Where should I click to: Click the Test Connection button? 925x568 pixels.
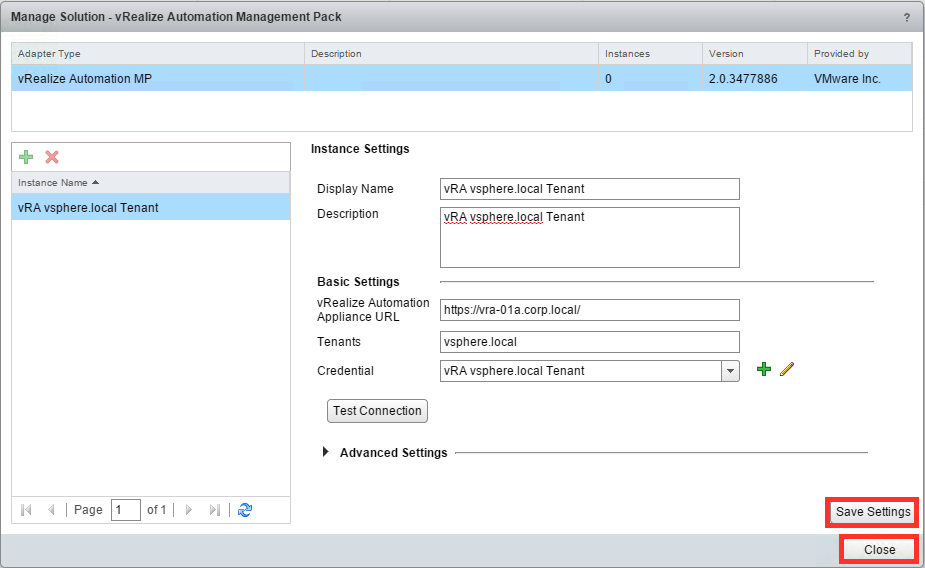tap(378, 411)
